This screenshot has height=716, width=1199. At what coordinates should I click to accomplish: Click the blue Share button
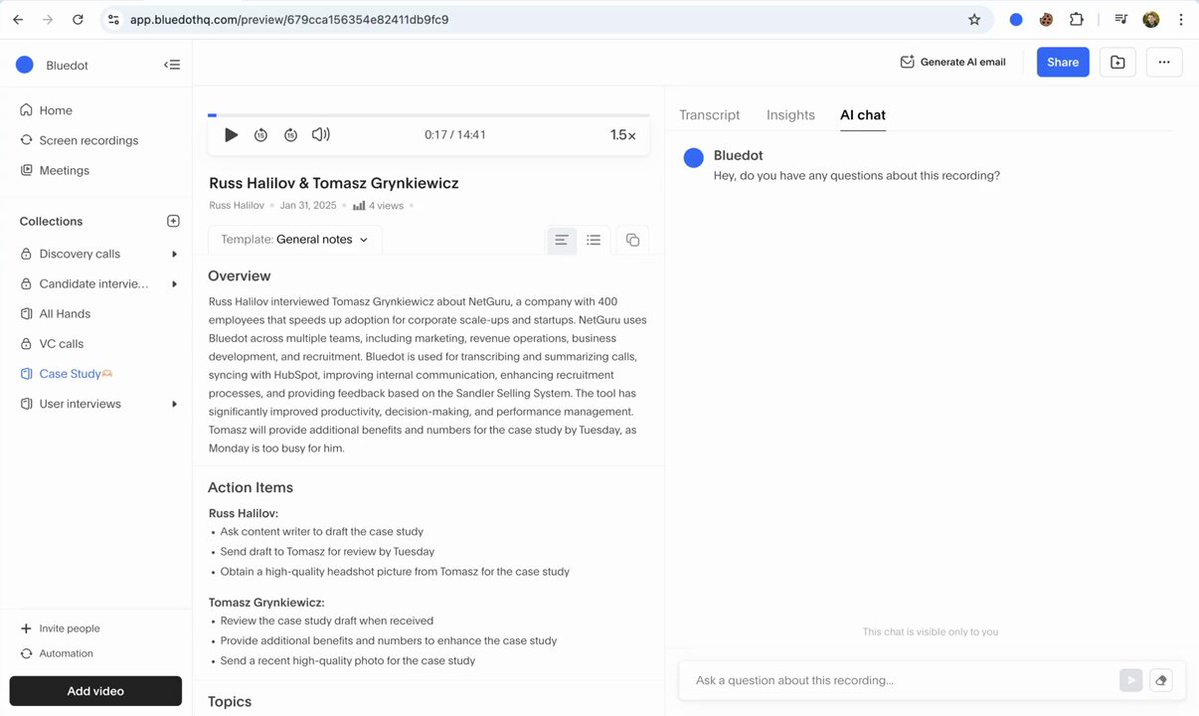coord(1063,62)
